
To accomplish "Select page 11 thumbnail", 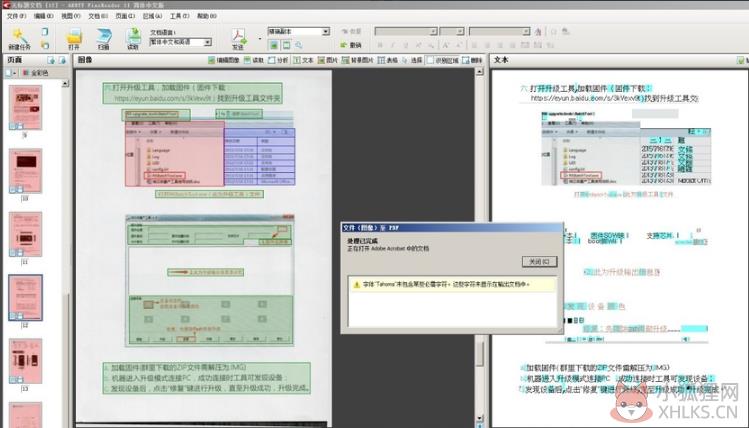I will click(25, 234).
